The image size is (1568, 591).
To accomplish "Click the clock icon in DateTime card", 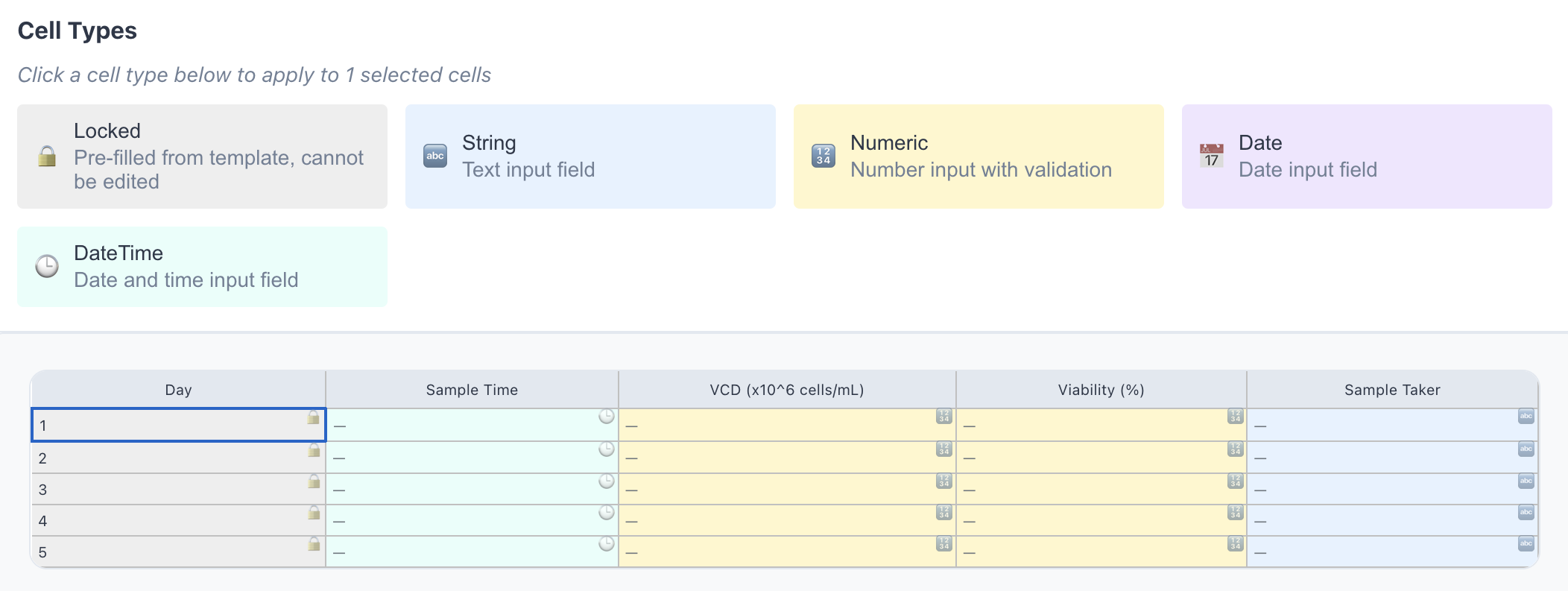I will click(x=47, y=266).
